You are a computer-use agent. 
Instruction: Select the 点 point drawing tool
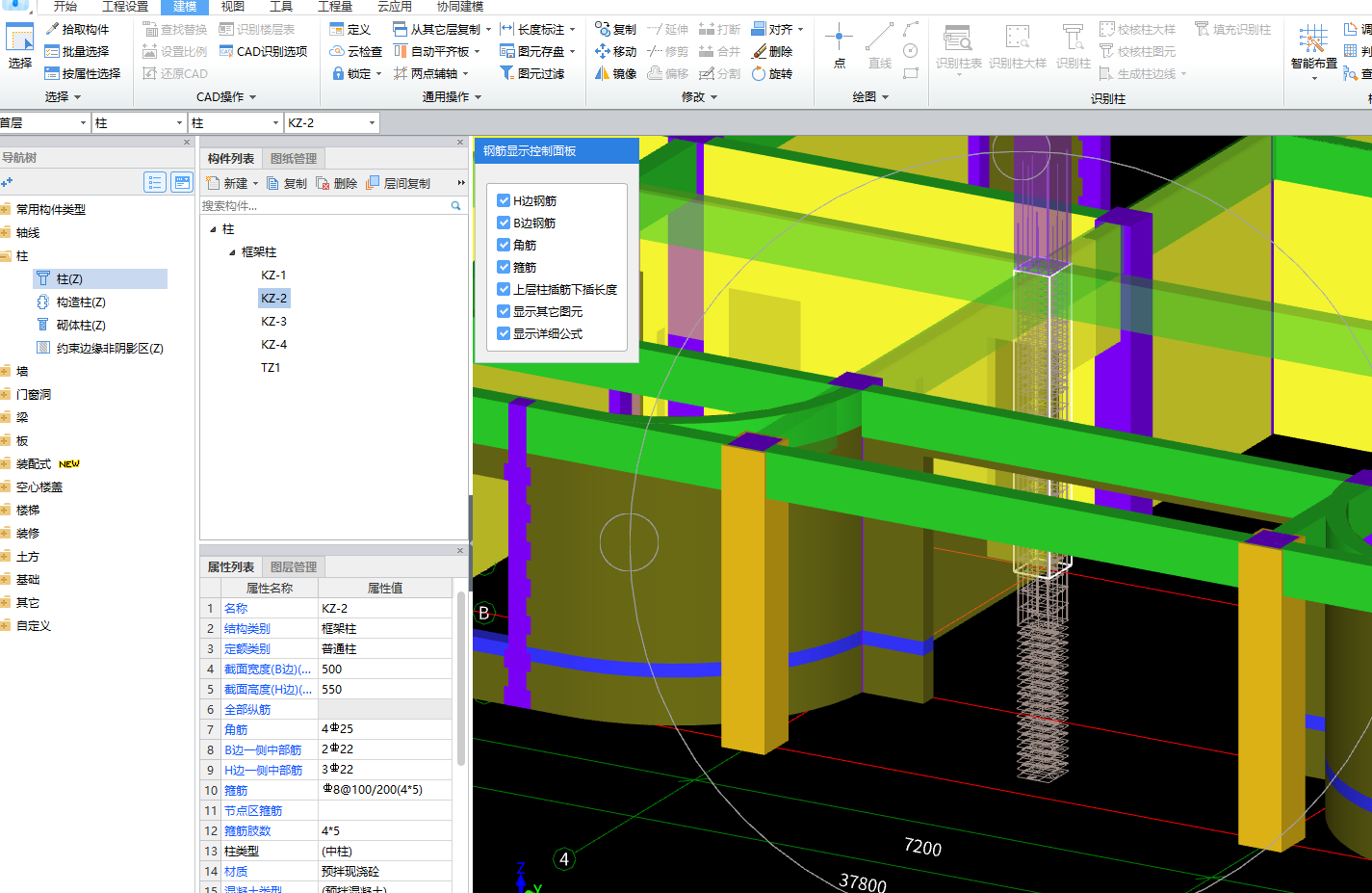(x=839, y=46)
